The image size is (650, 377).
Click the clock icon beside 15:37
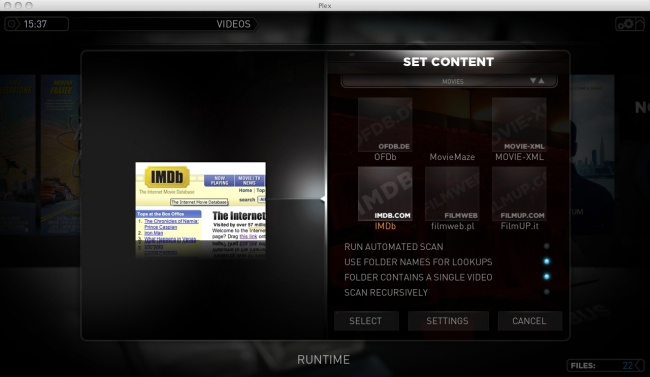click(12, 24)
